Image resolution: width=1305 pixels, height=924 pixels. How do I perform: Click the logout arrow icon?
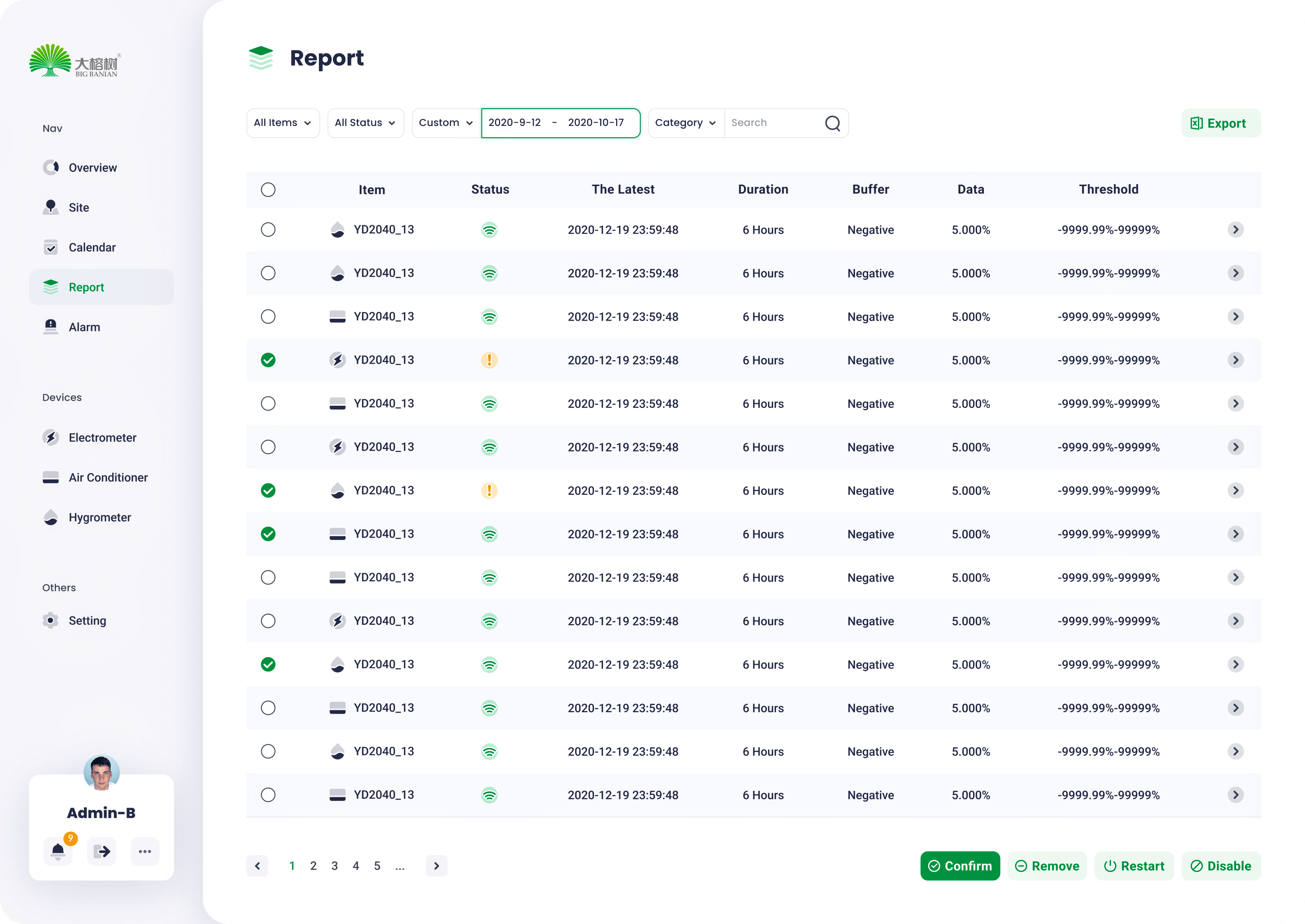[102, 851]
